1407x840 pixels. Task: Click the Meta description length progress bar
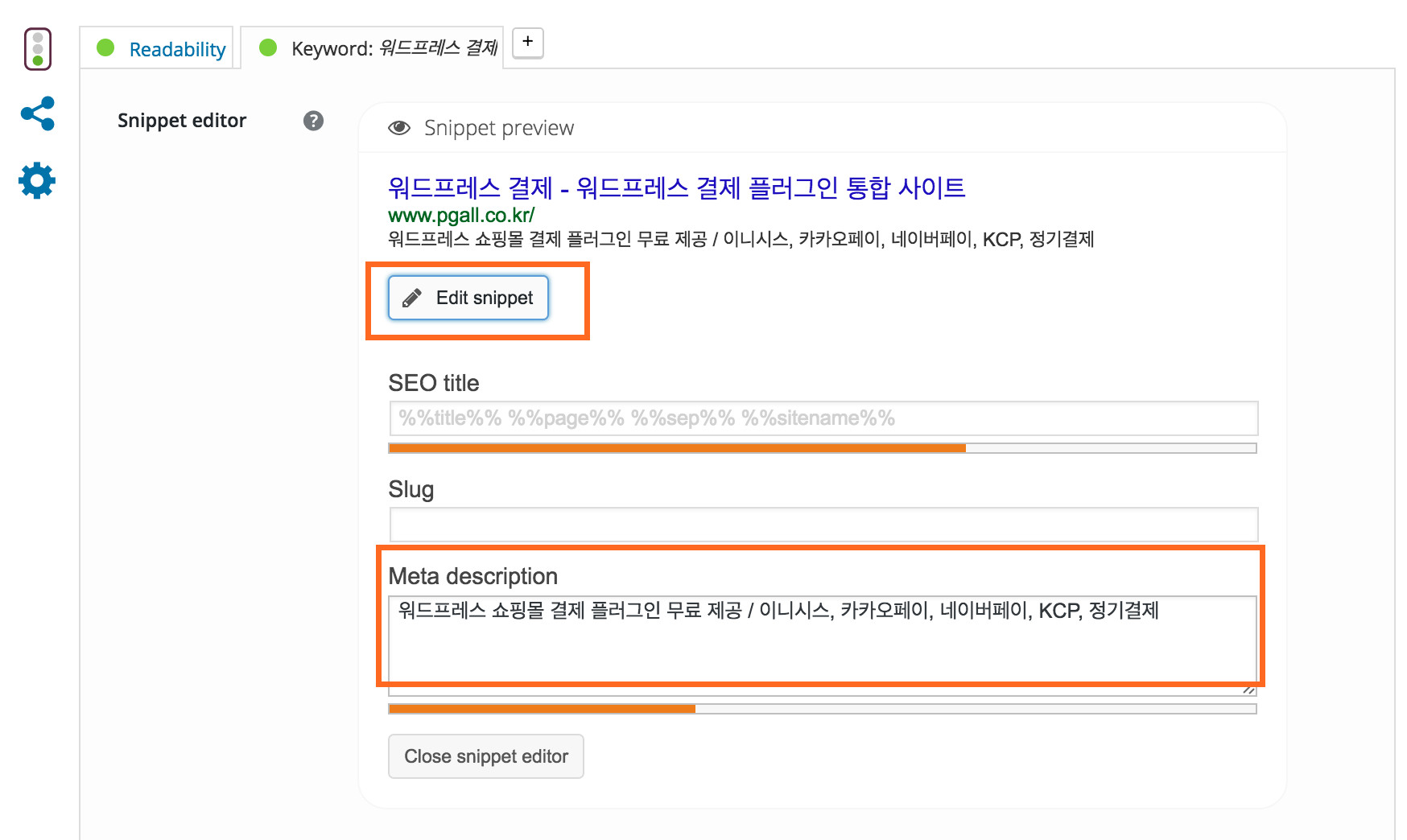tap(823, 709)
